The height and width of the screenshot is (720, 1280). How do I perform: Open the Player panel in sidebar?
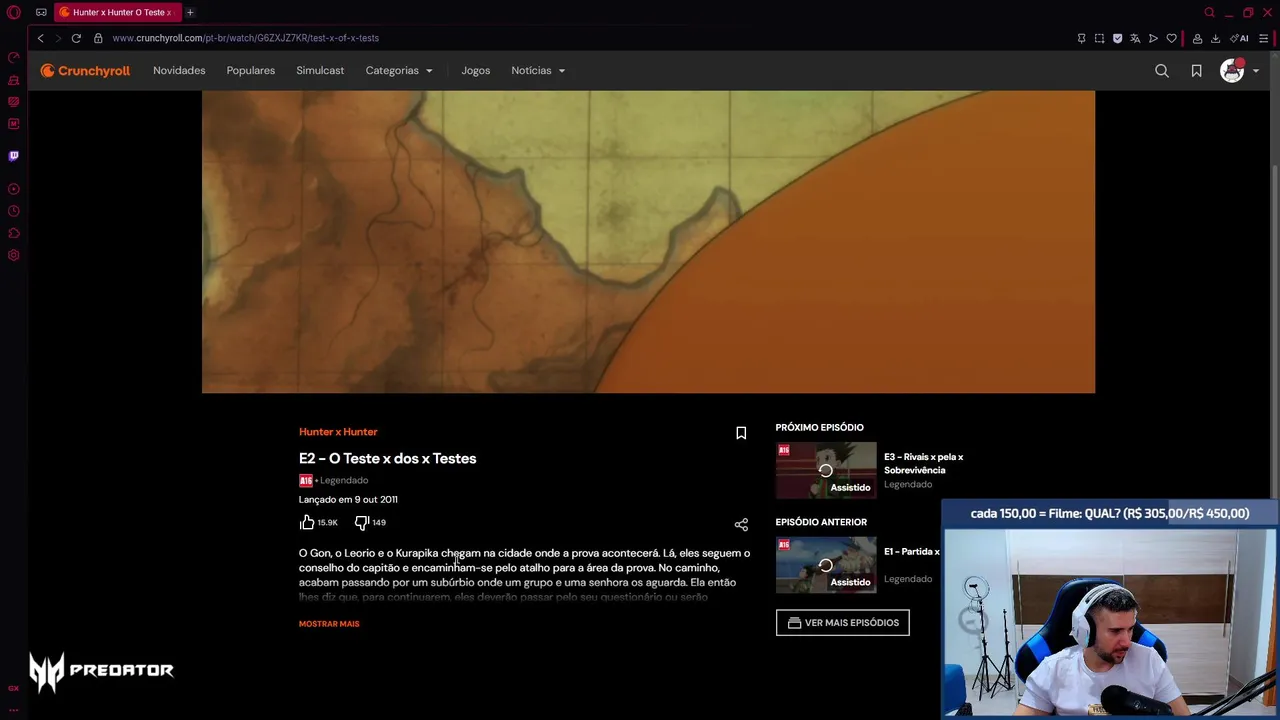13,189
